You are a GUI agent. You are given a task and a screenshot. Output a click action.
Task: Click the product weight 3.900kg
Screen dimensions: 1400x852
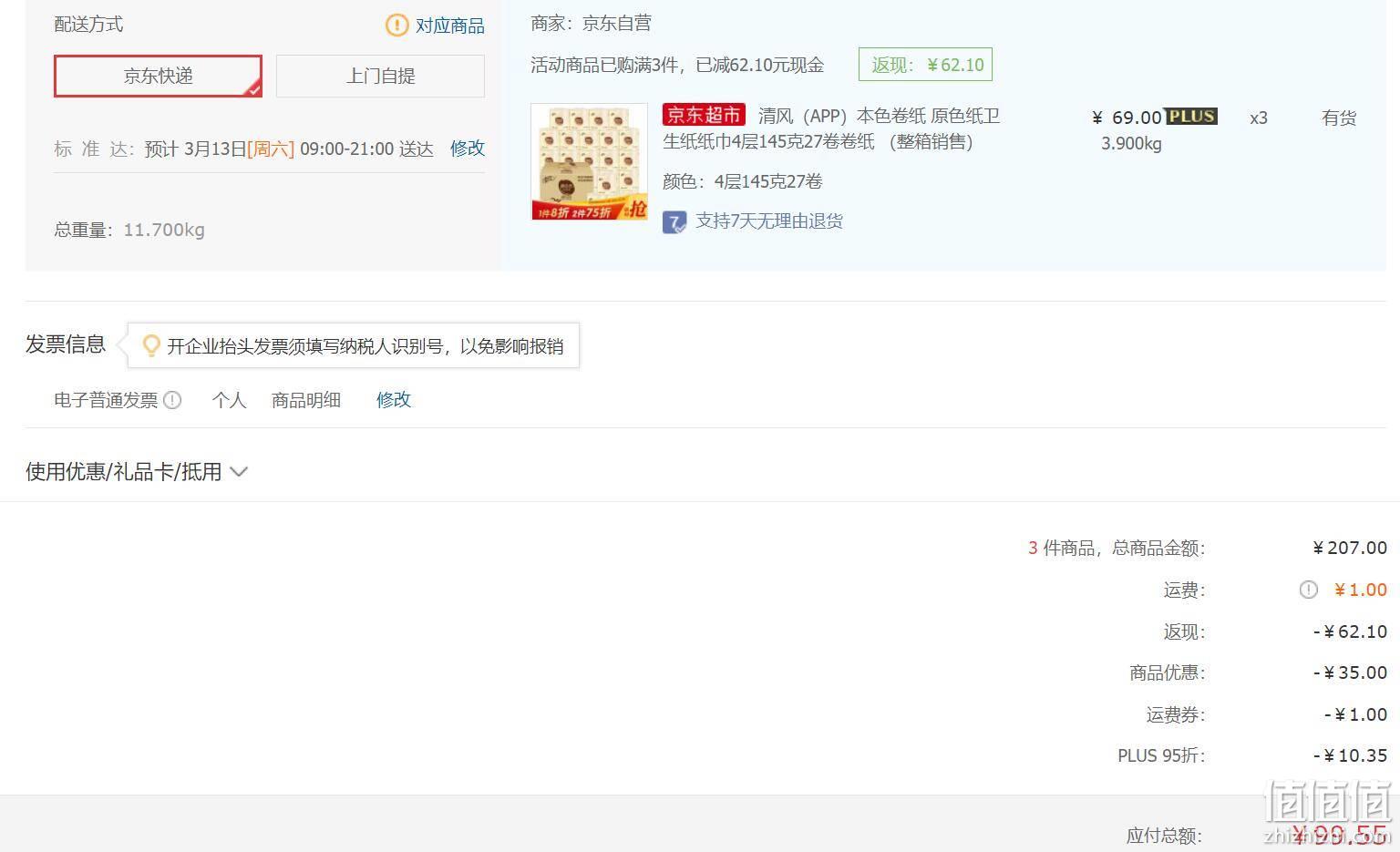[x=1131, y=143]
